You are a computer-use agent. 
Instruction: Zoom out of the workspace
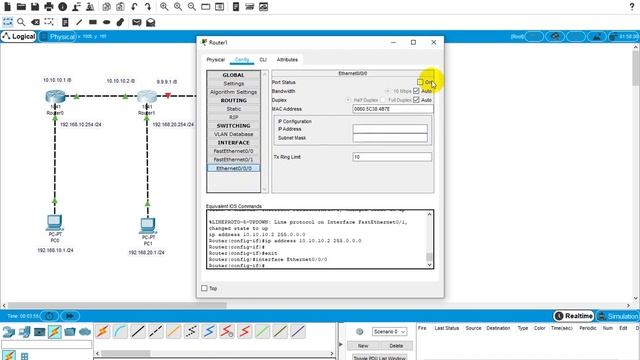click(191, 7)
